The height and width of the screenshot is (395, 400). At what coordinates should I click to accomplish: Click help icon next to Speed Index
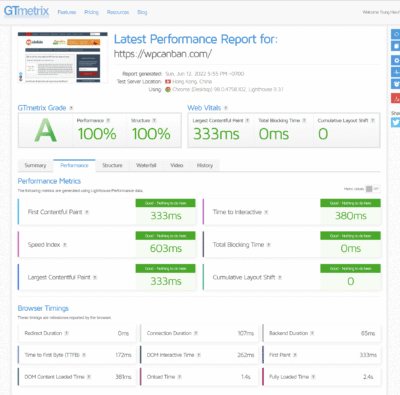coord(65,245)
